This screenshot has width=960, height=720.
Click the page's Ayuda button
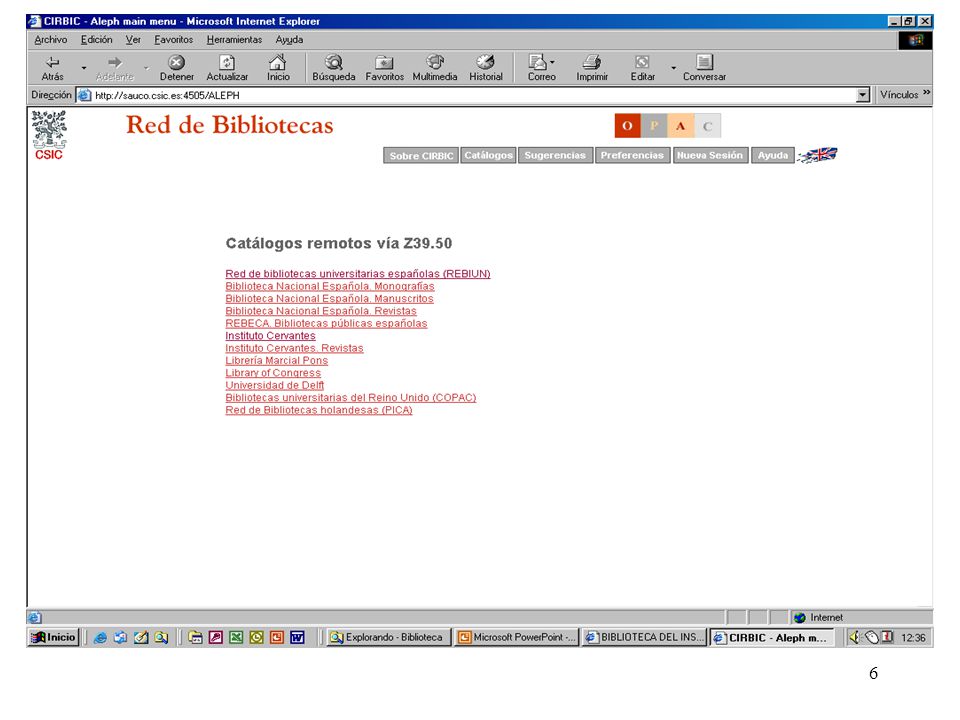(773, 156)
